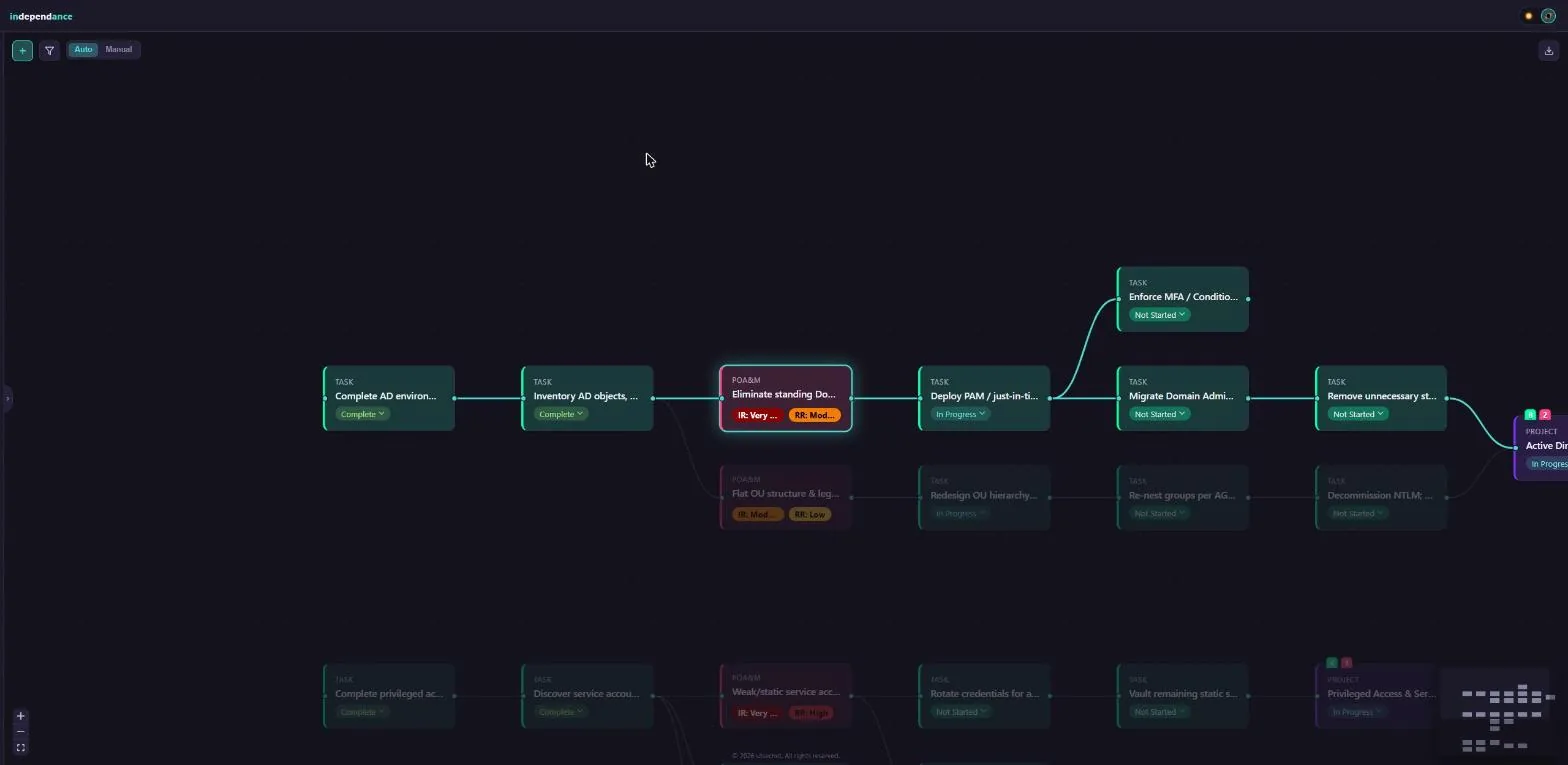Select the Eliminate standing Do... POA&M title
1568x765 pixels.
784,394
